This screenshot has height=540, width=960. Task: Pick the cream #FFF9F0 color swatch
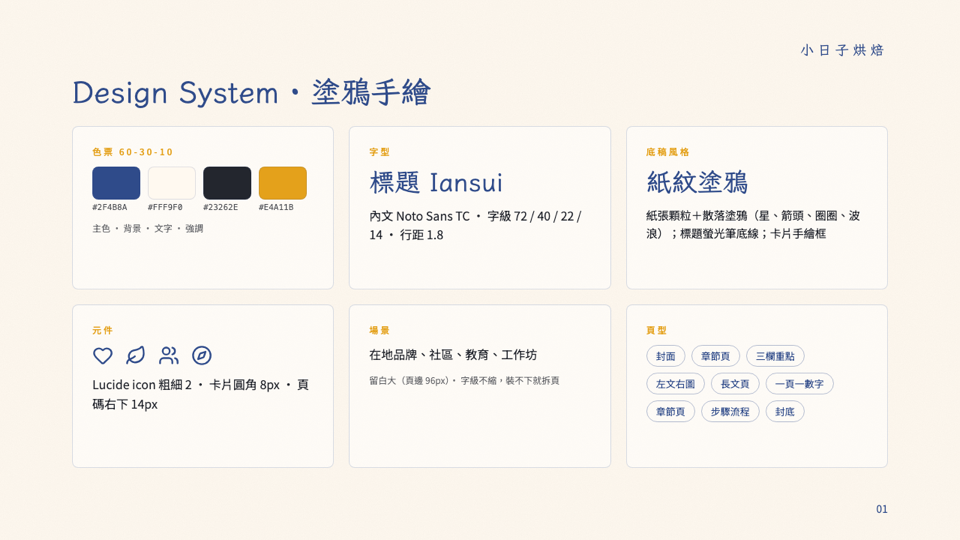[171, 183]
